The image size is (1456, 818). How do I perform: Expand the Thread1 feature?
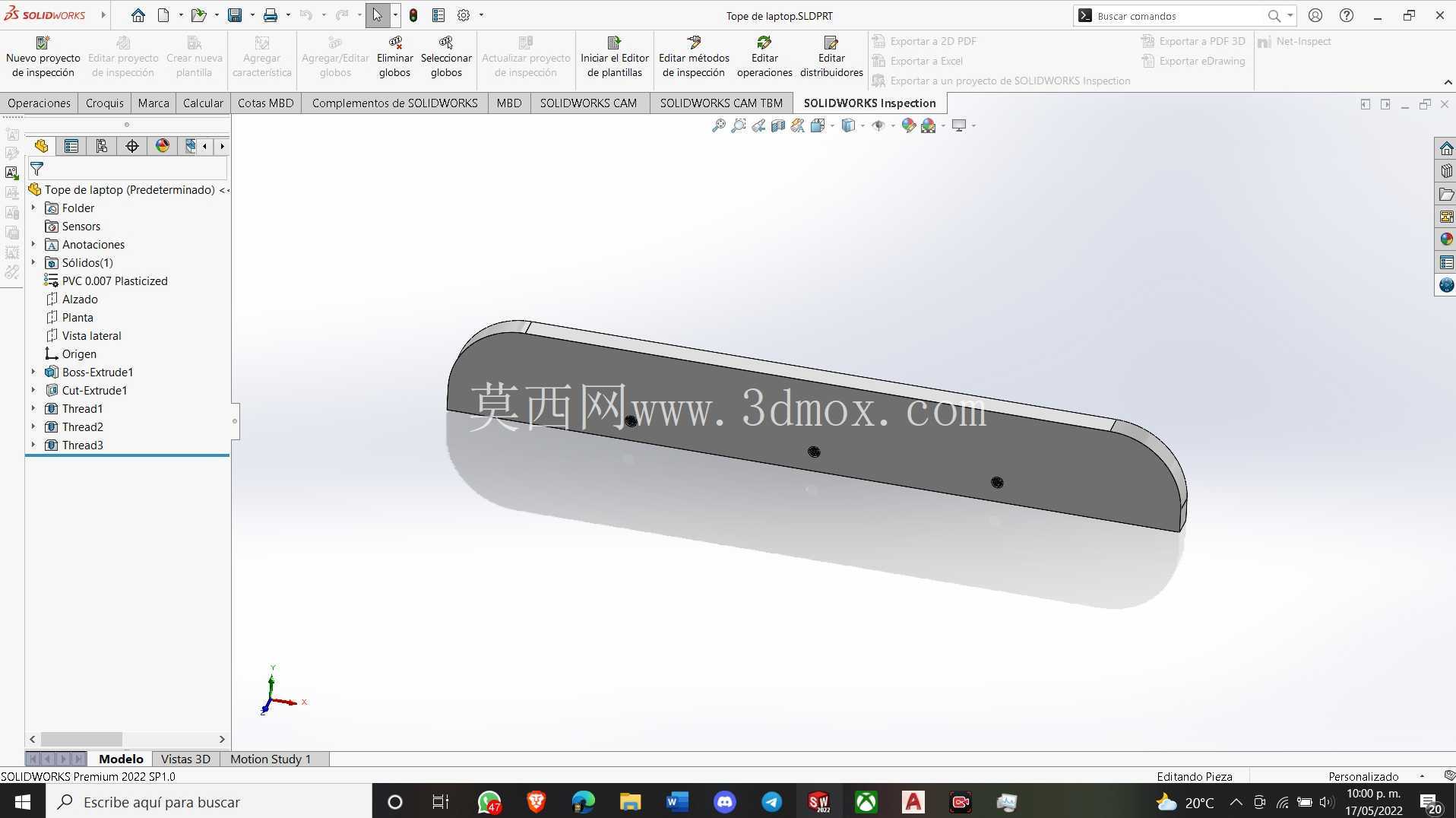(33, 408)
